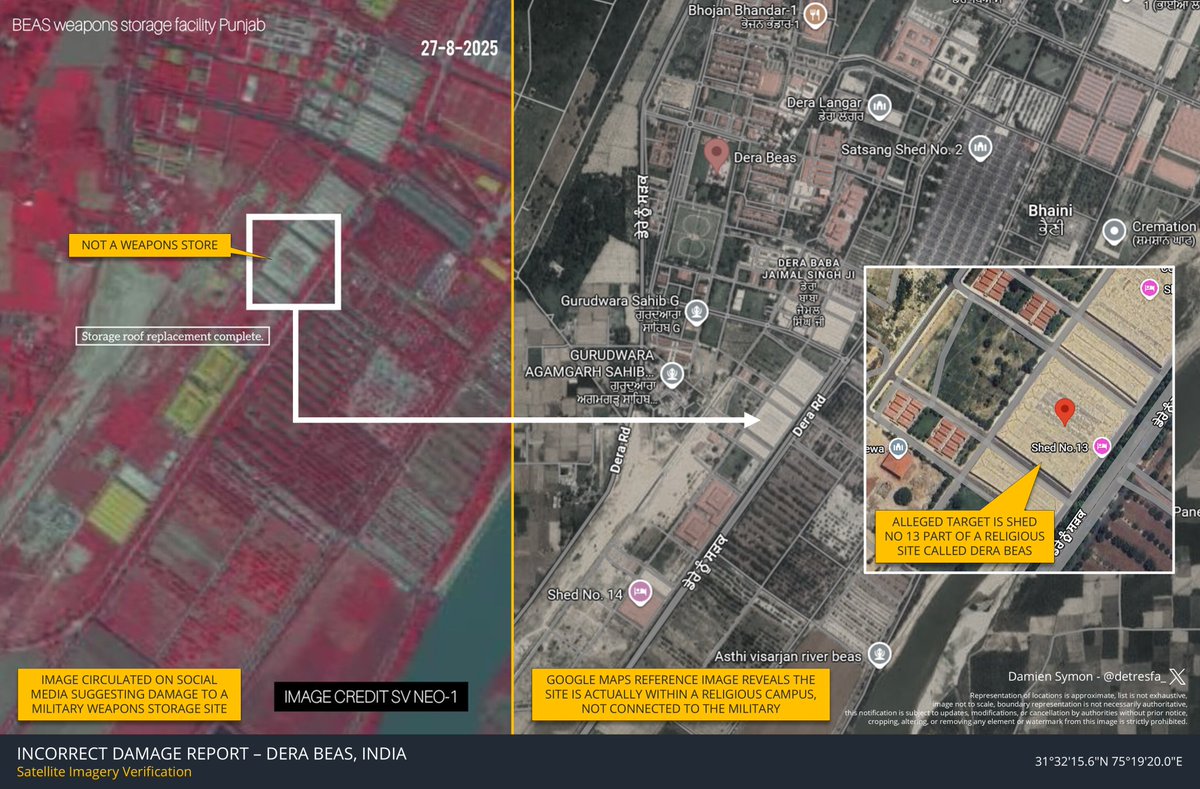Click the Cremation place label
This screenshot has height=789, width=1200.
coord(1164,233)
